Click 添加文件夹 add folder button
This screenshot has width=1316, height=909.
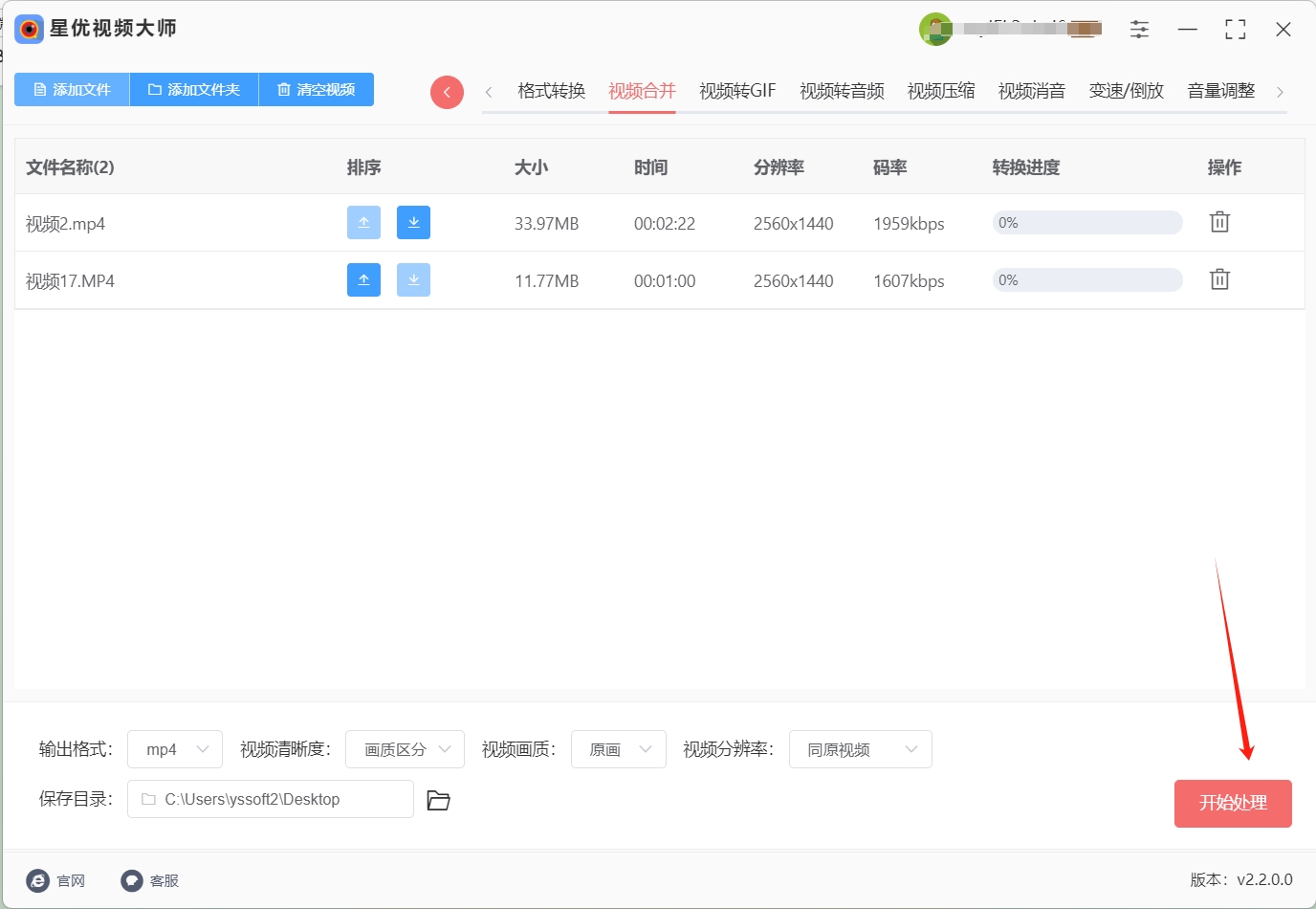click(x=194, y=89)
